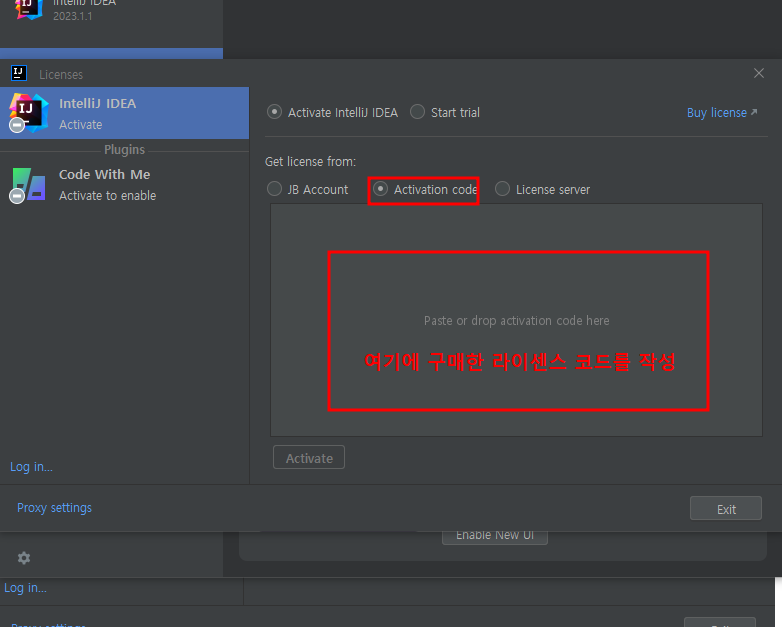The image size is (782, 627).
Task: Click the Code With Me plugin icon
Action: [x=28, y=185]
